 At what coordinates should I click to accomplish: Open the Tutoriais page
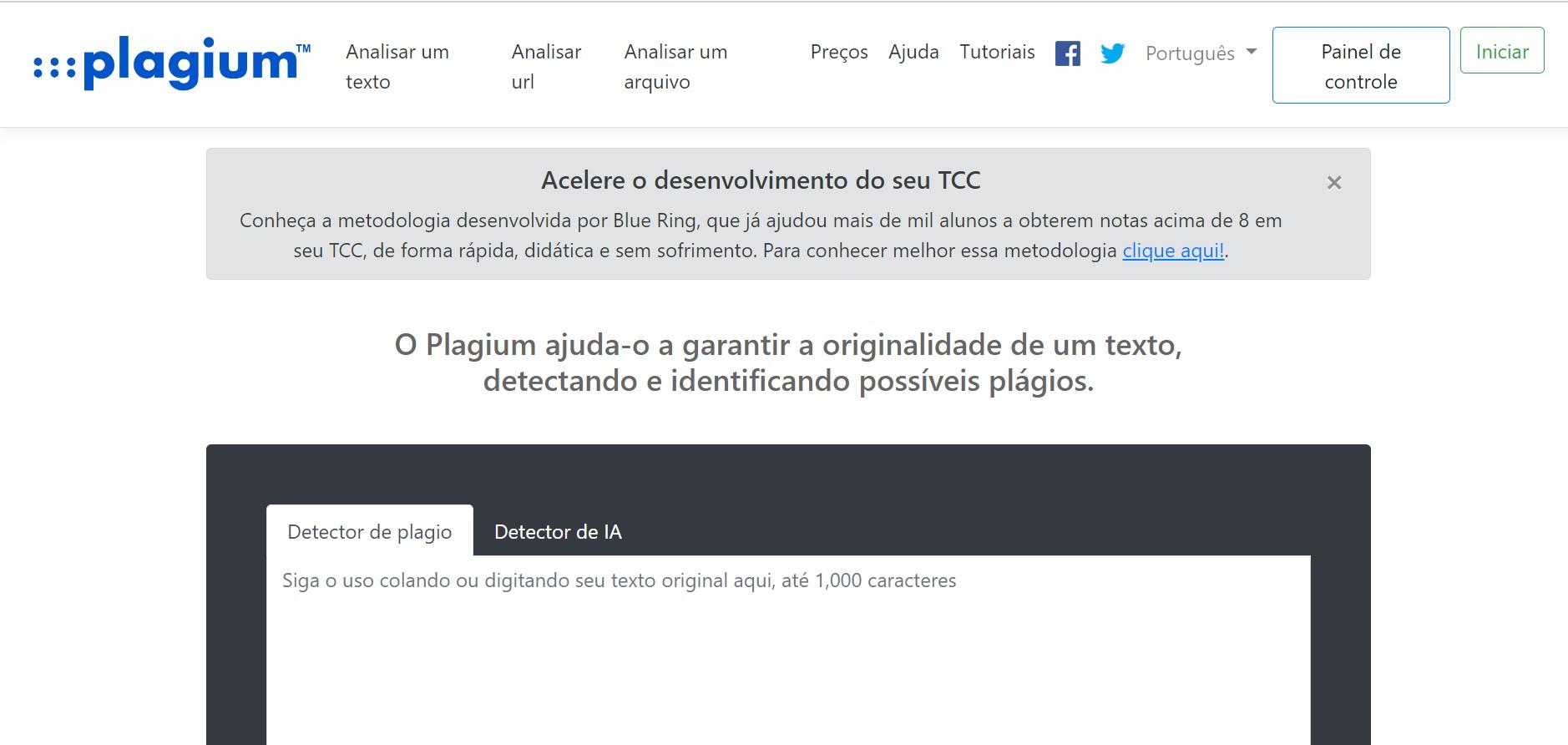997,52
